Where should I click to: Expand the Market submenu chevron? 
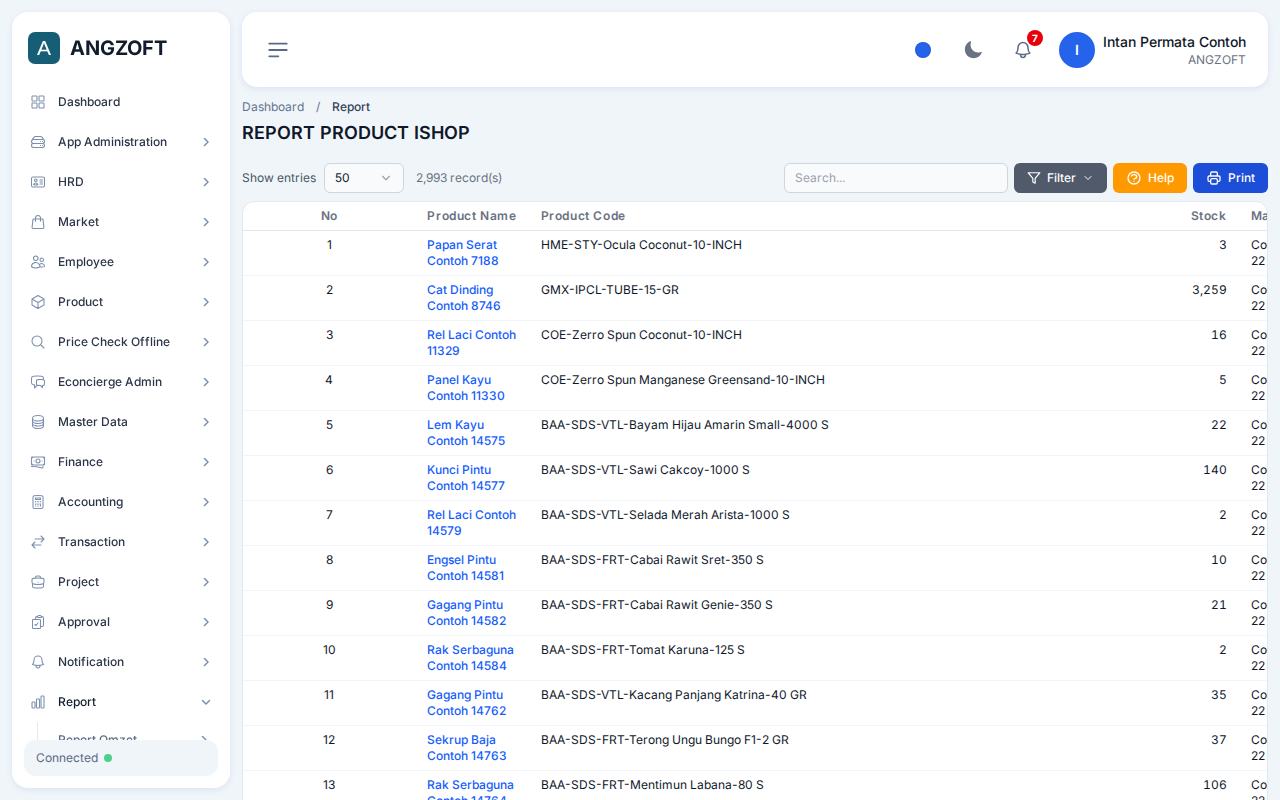click(206, 222)
